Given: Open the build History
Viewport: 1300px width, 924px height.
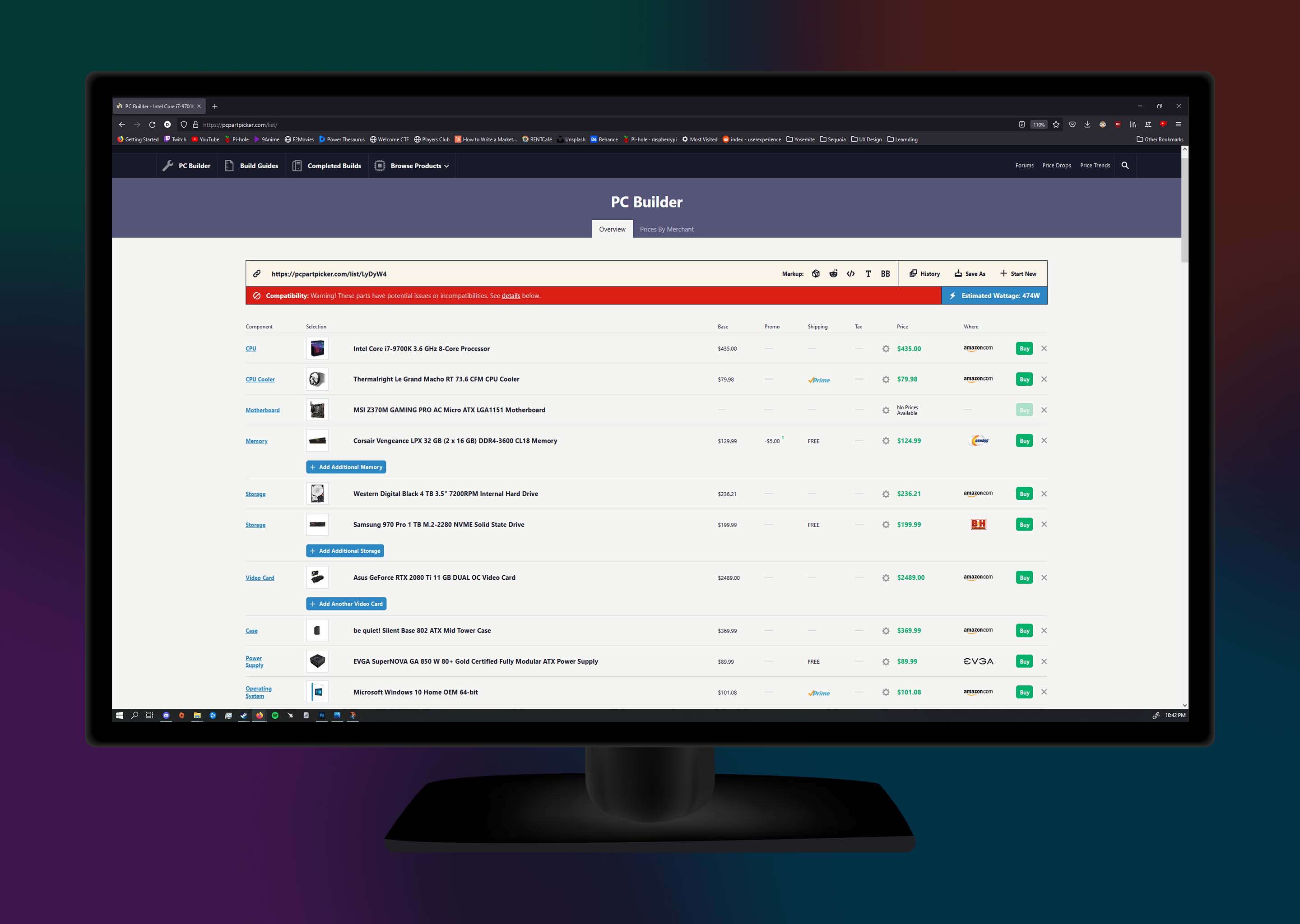Looking at the screenshot, I should [x=924, y=274].
